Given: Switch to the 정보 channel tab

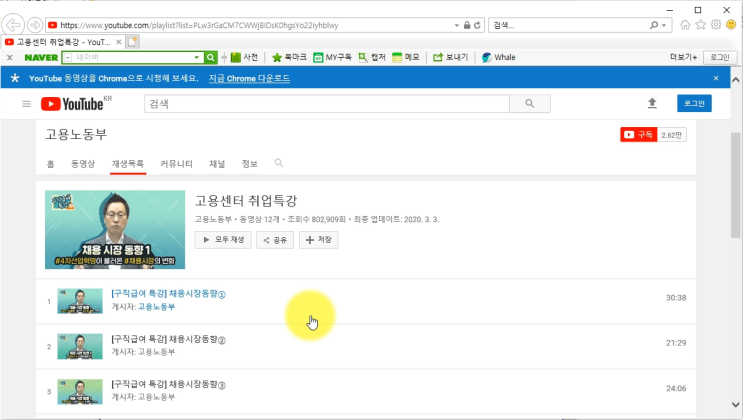Looking at the screenshot, I should point(250,164).
